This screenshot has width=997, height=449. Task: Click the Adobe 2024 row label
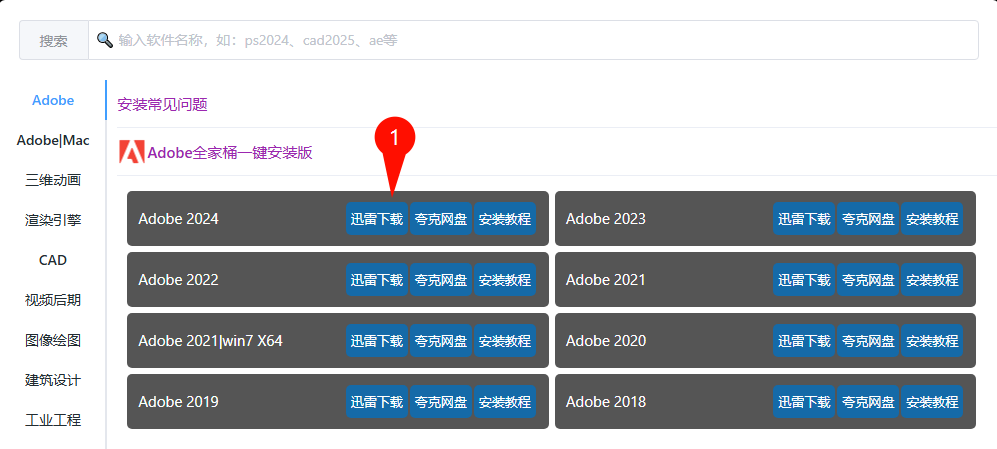click(179, 219)
